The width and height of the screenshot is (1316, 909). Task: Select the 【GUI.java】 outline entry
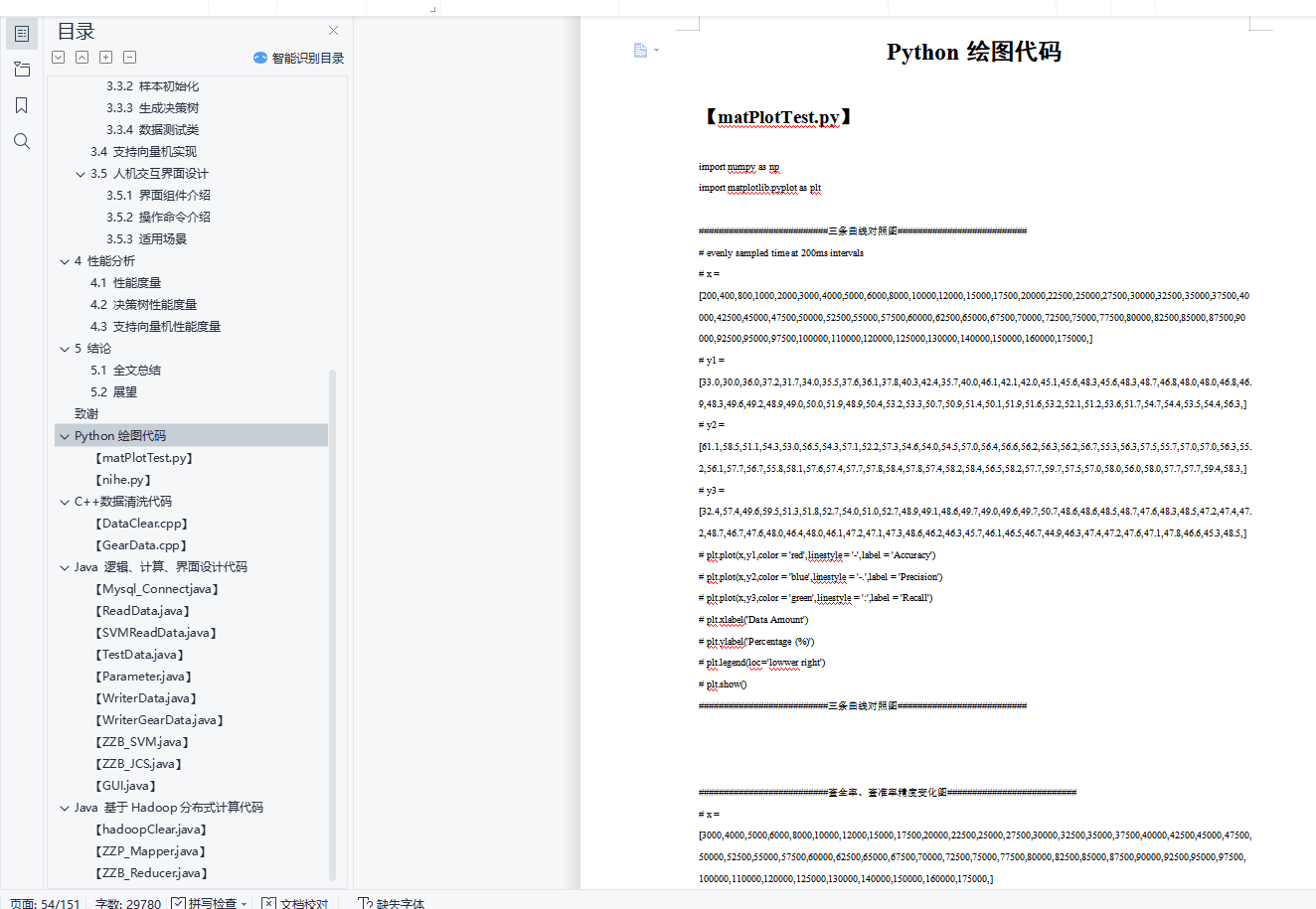pos(125,786)
